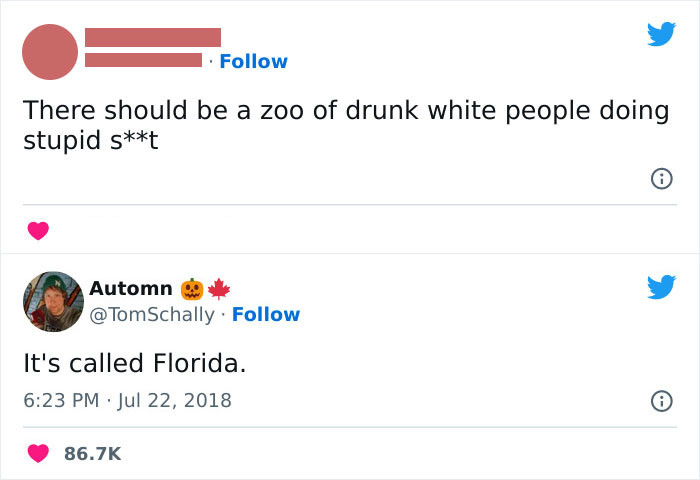The image size is (700, 480).
Task: Open the info icon beside the 2018 timestamp
Action: [660, 401]
